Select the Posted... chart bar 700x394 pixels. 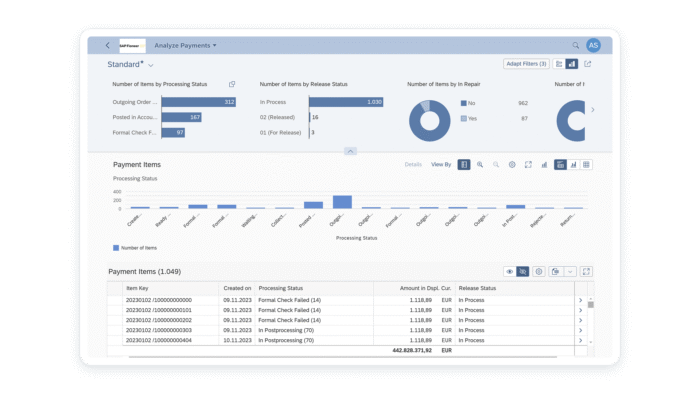pos(313,205)
